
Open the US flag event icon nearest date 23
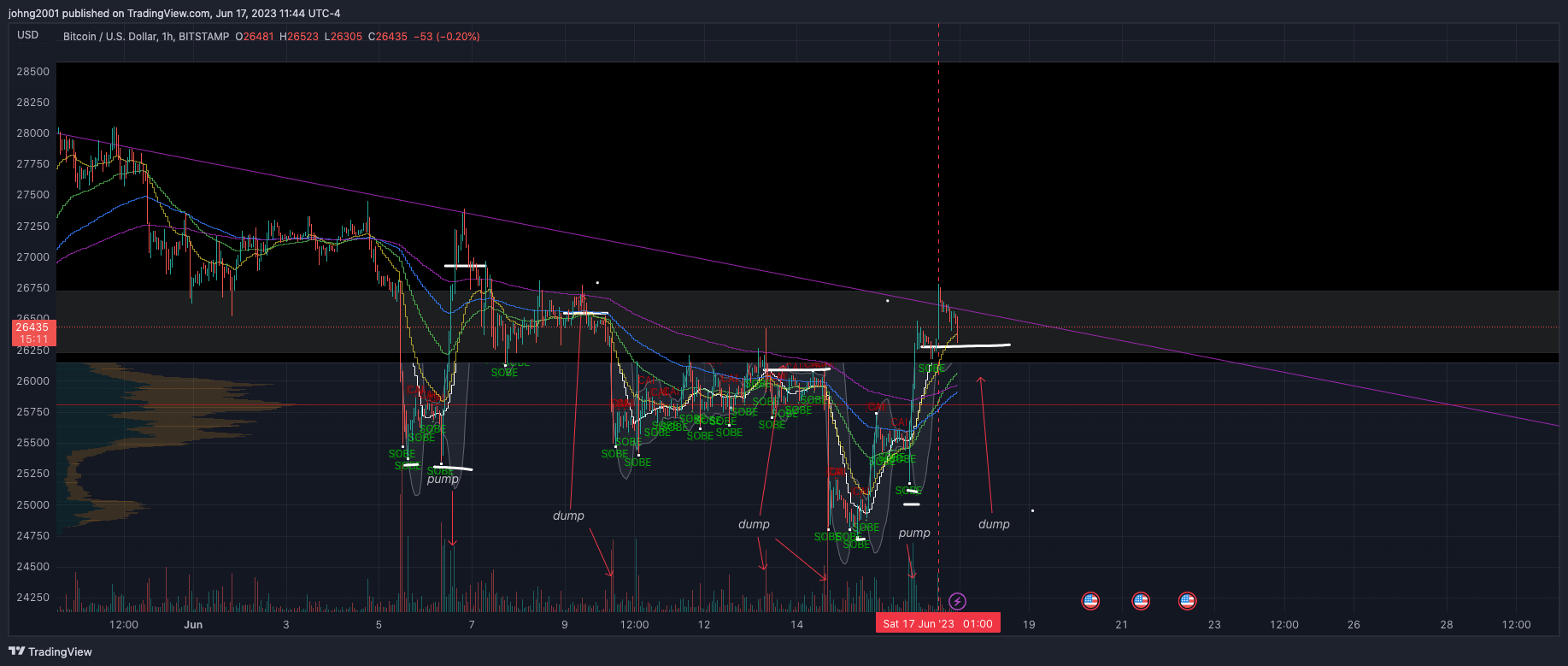1187,601
